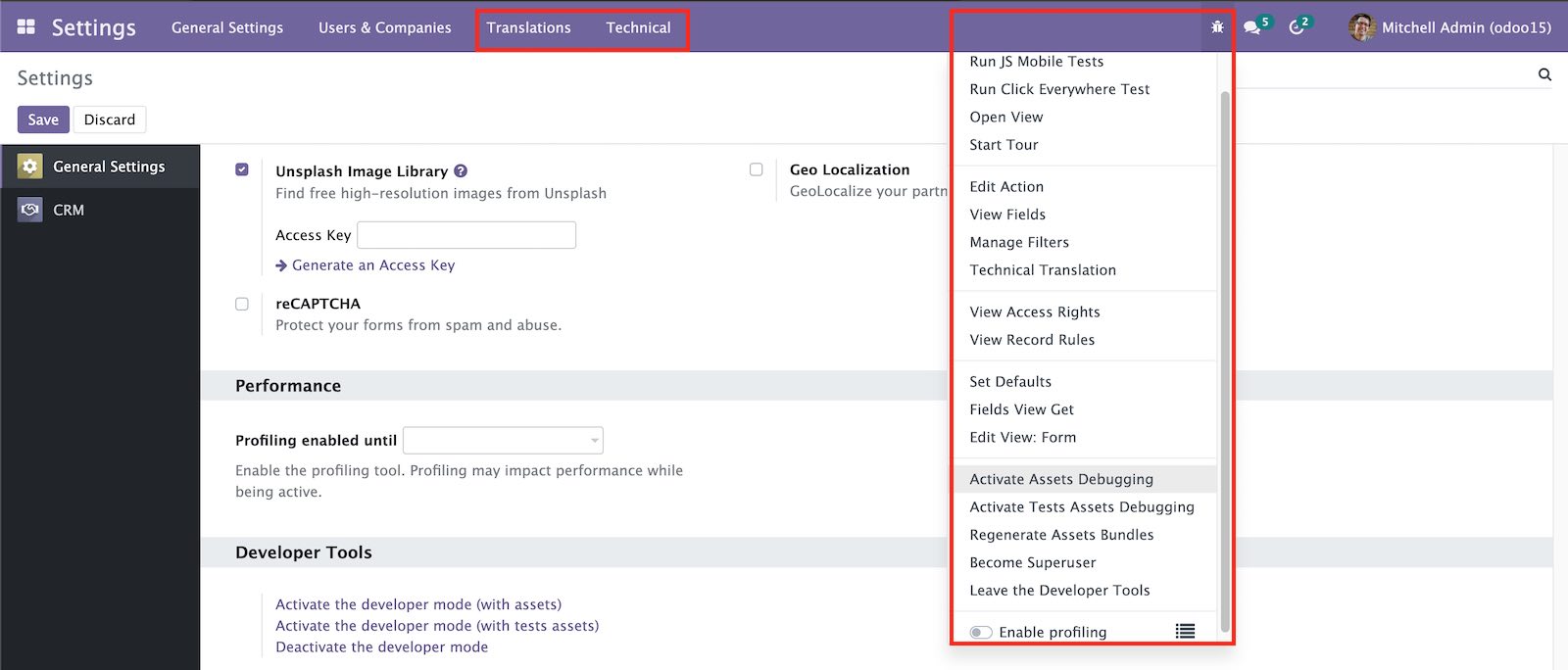Image resolution: width=1568 pixels, height=670 pixels.
Task: Click the Save button
Action: (43, 120)
